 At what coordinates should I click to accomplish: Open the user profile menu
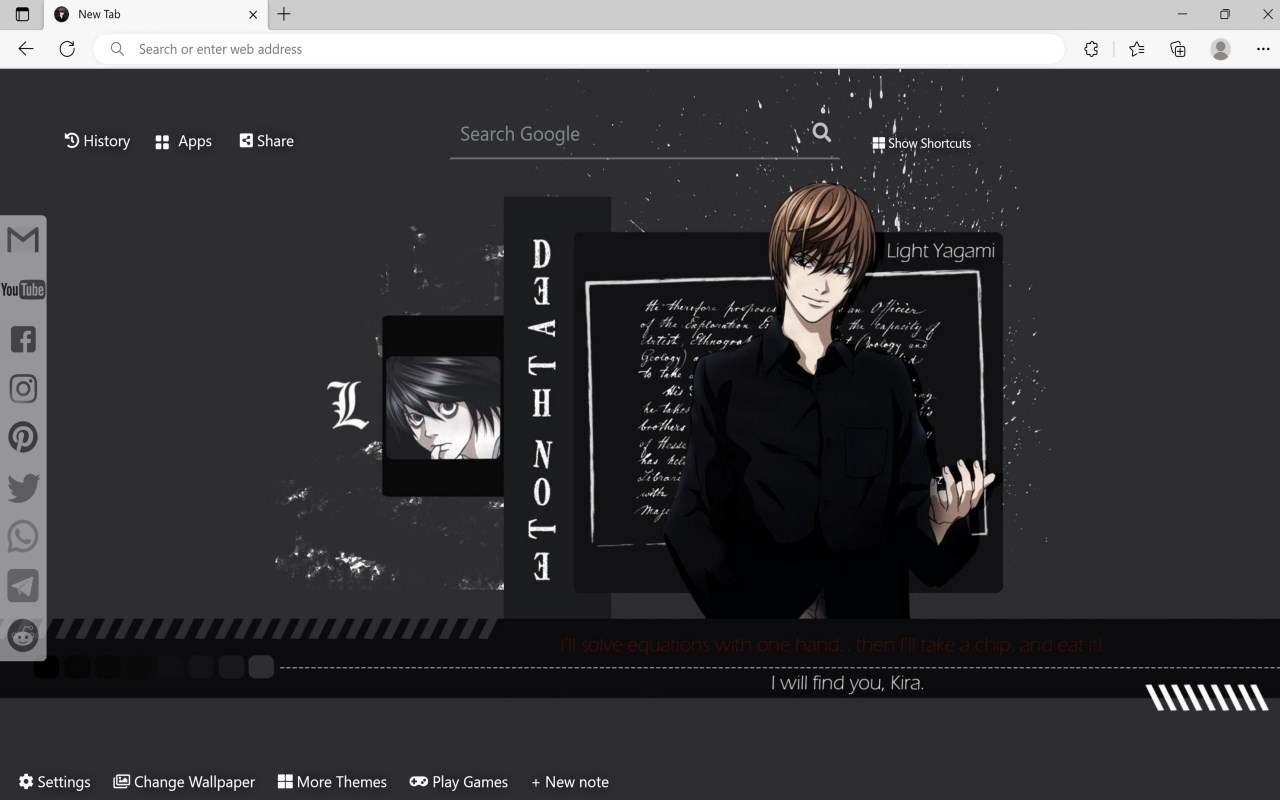click(x=1220, y=49)
